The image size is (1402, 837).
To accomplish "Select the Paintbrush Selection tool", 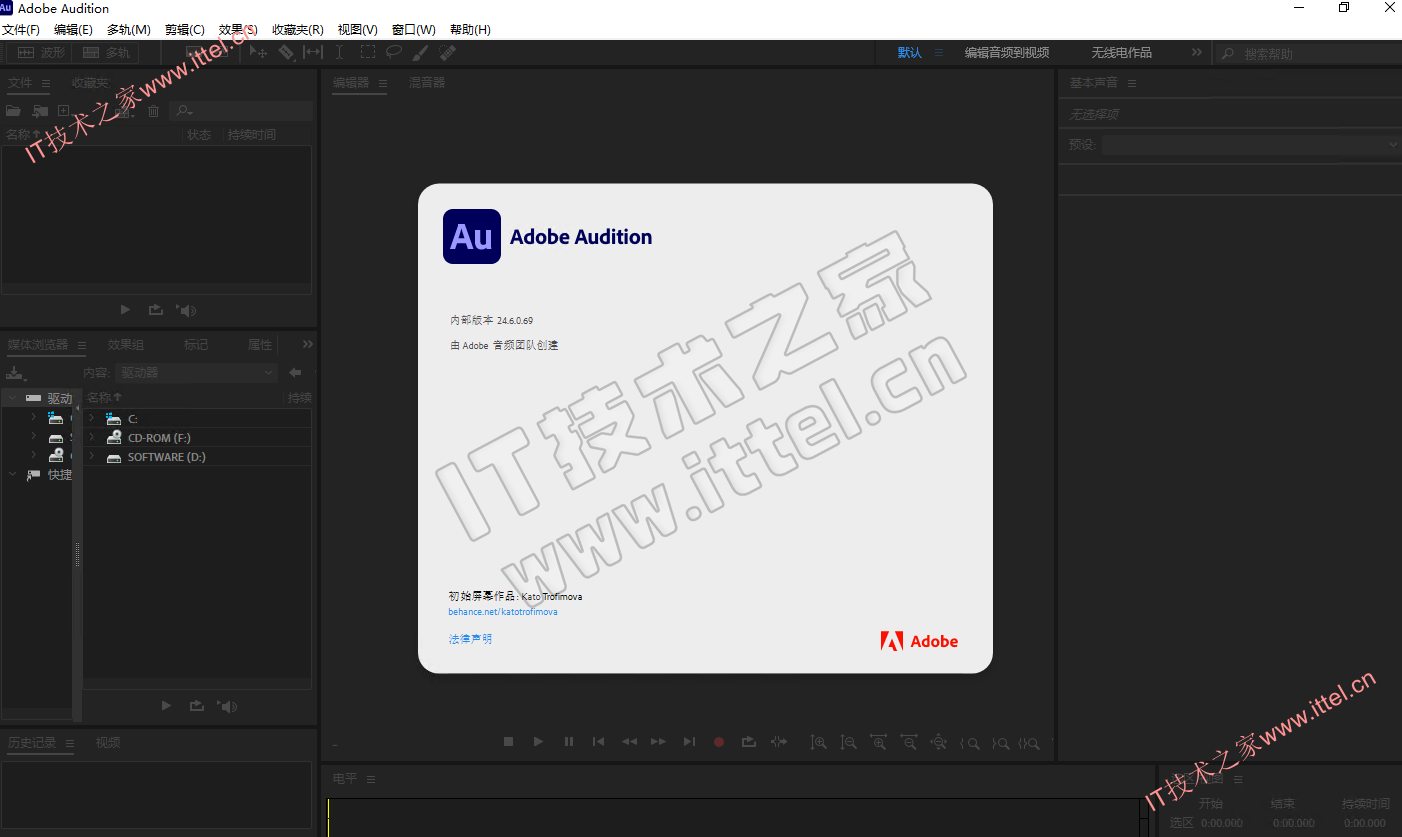I will pyautogui.click(x=421, y=52).
